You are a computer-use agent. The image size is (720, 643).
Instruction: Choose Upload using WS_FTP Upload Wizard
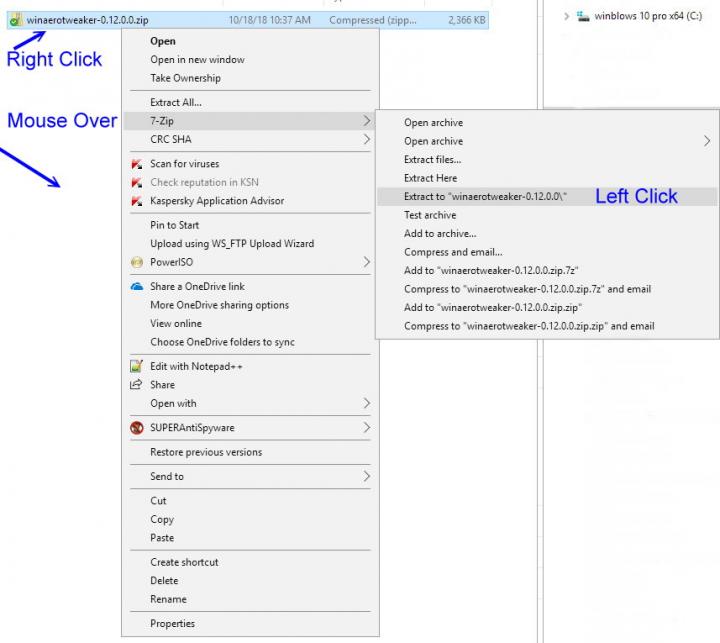pyautogui.click(x=232, y=243)
